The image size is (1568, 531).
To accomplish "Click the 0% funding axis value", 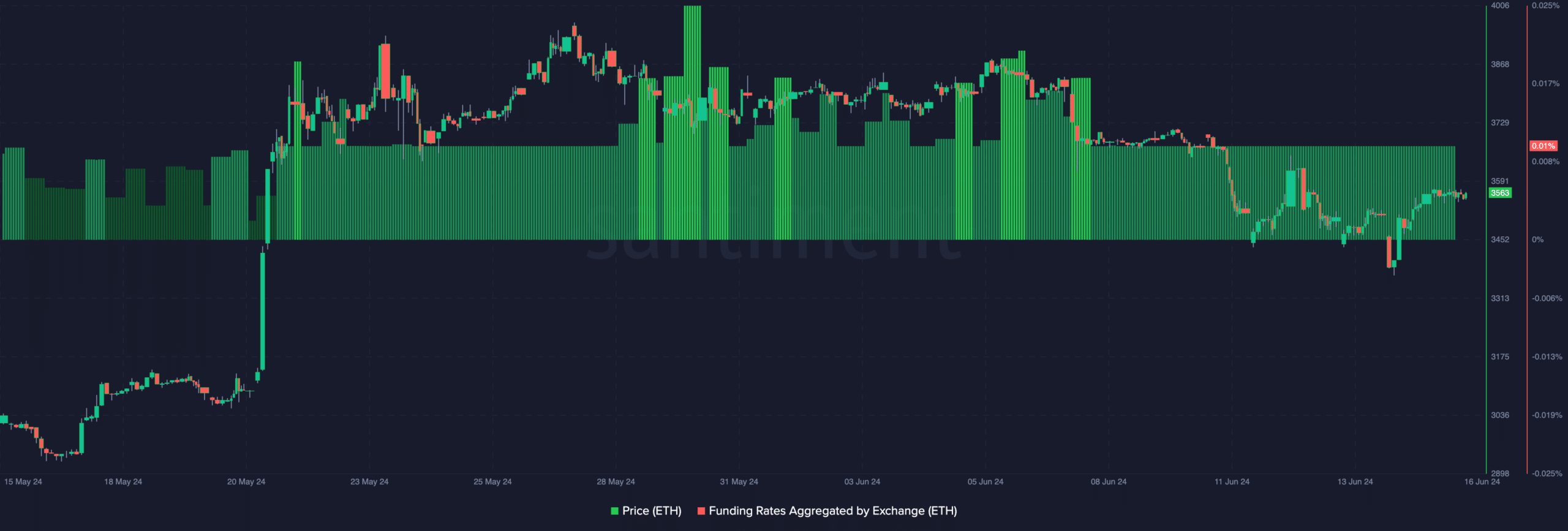I will point(1537,239).
